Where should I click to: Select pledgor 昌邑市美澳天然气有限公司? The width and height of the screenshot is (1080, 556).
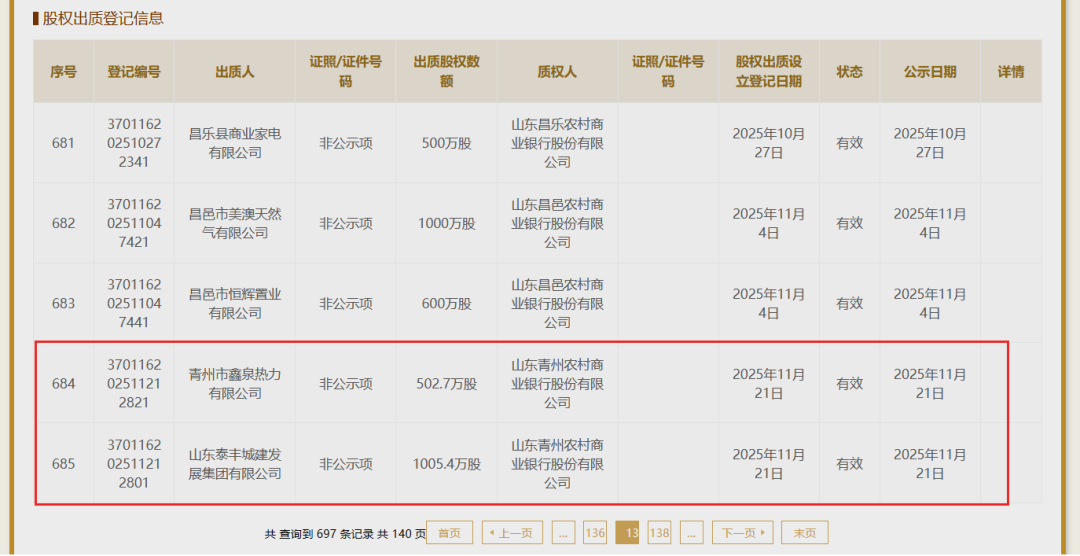click(235, 223)
